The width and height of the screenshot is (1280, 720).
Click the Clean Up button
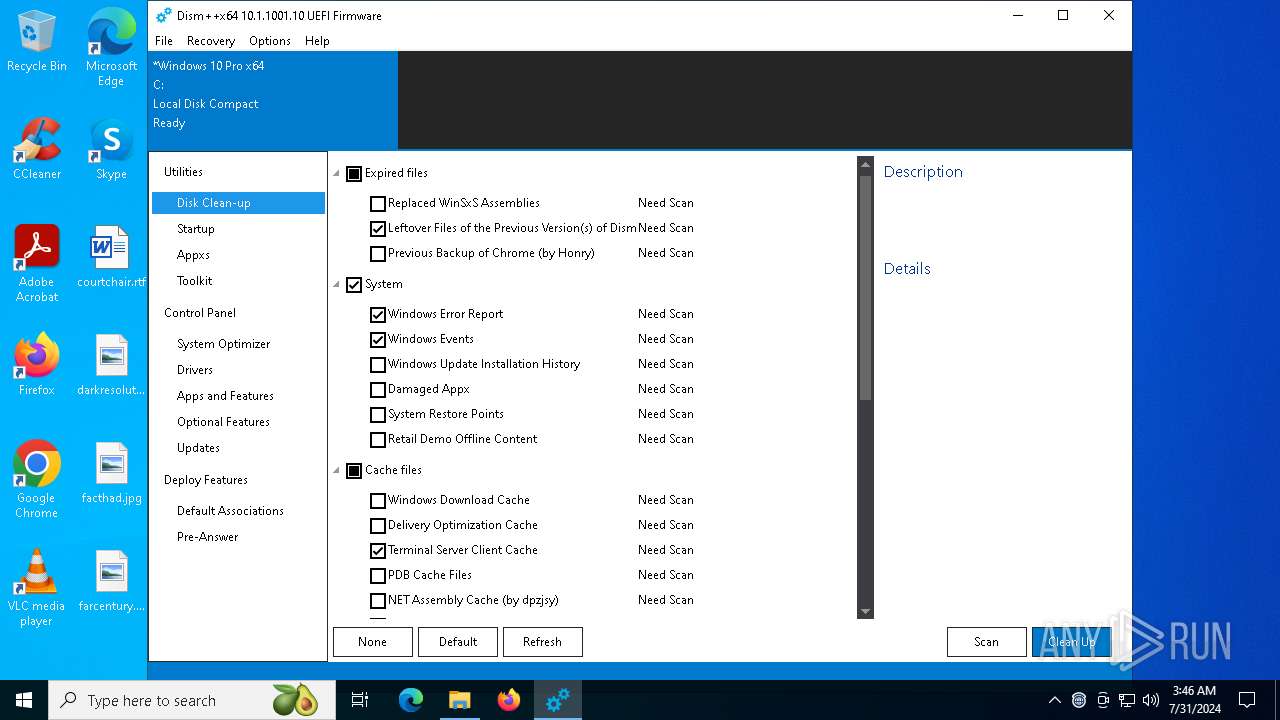coord(1071,642)
